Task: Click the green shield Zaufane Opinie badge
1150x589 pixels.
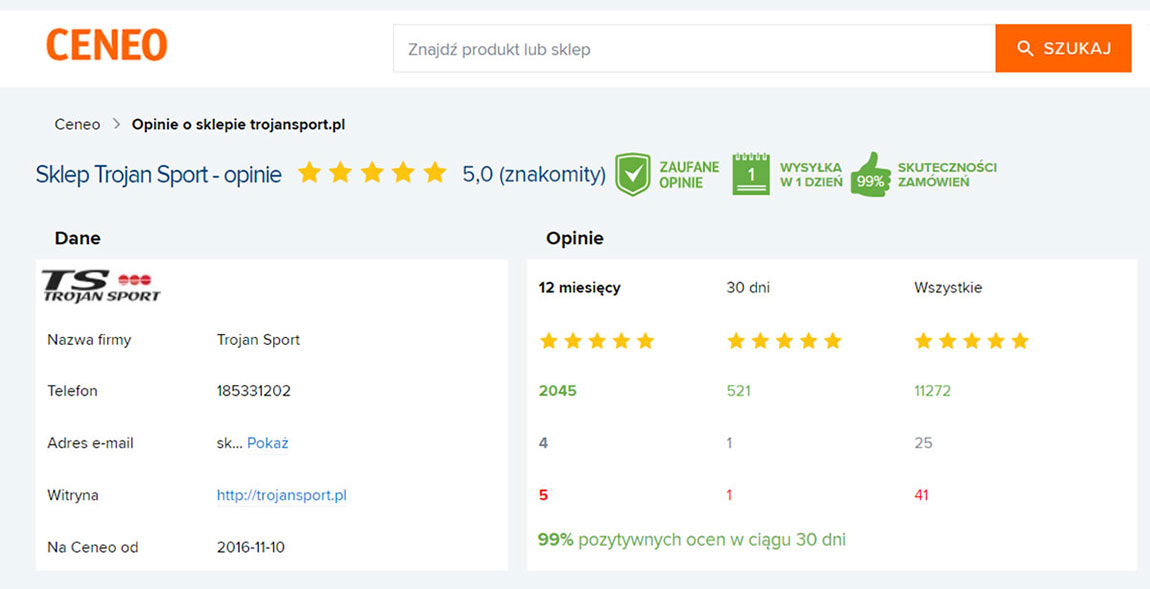Action: point(632,175)
